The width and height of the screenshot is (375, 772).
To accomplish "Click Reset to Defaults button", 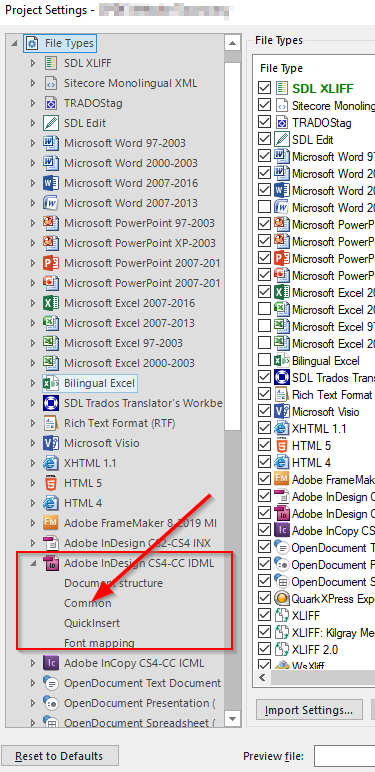I will coord(59,756).
